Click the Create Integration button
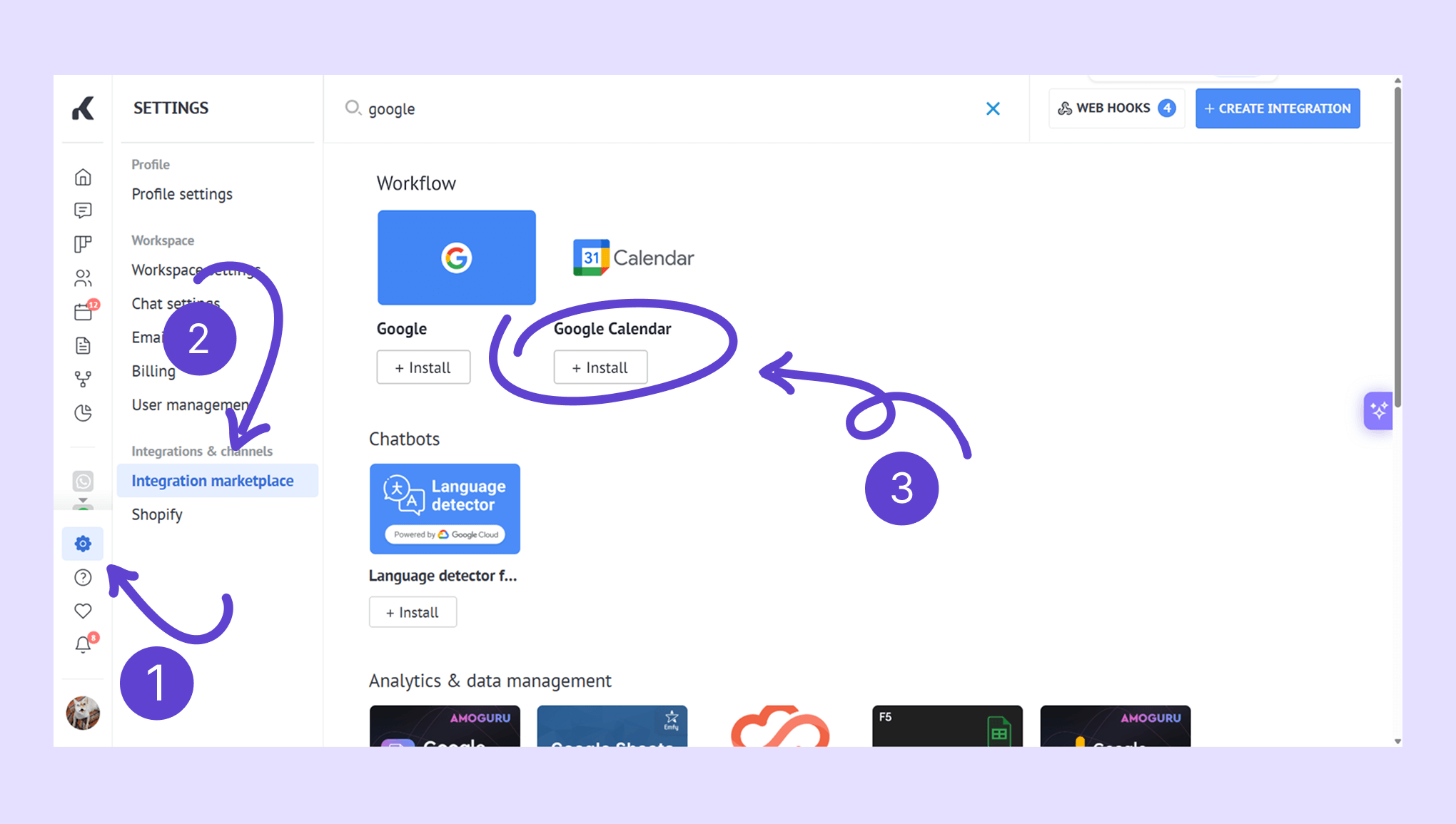This screenshot has width=1456, height=824. (x=1278, y=108)
